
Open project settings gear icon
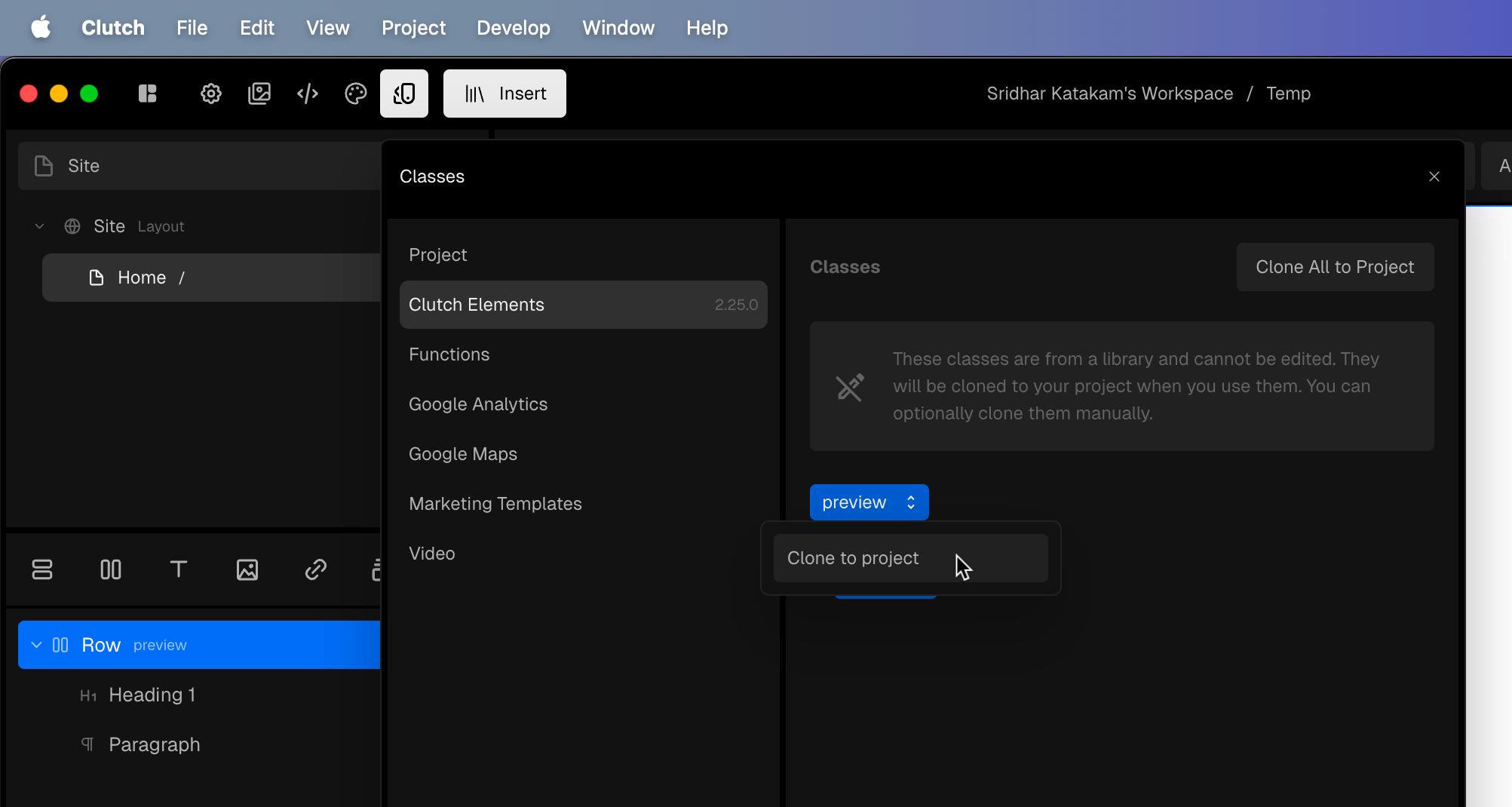click(211, 94)
